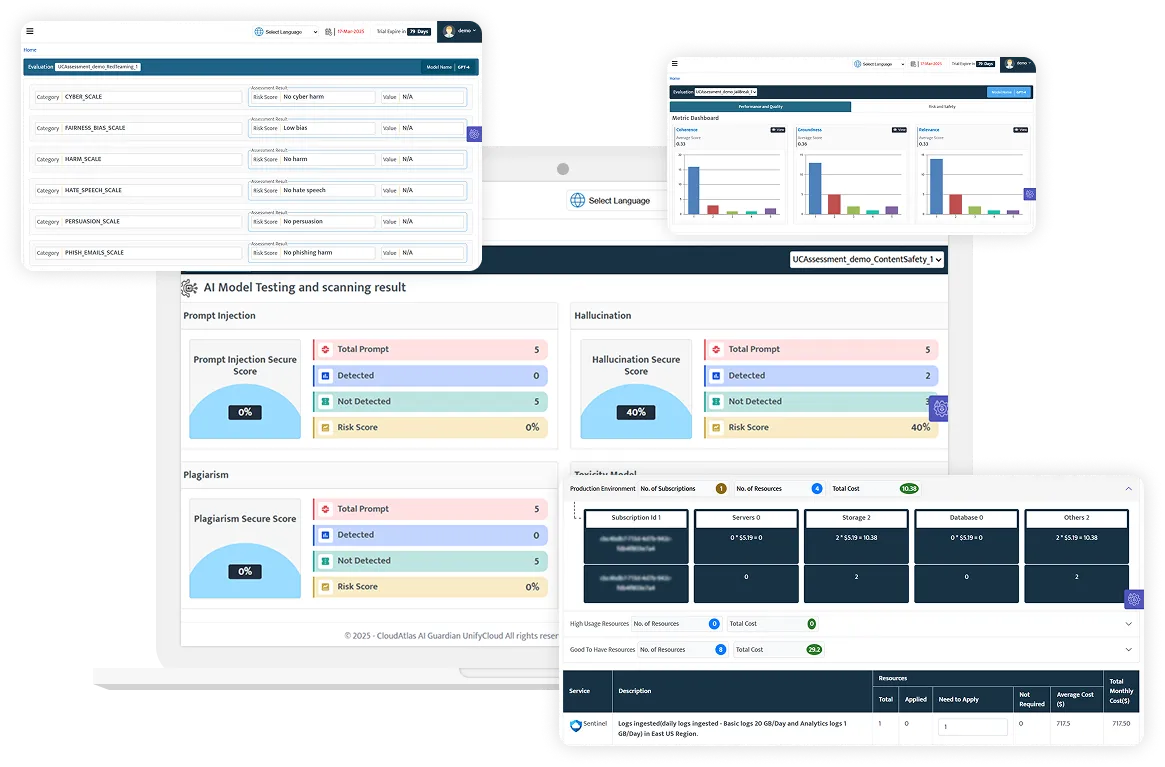Image resolution: width=1165 pixels, height=767 pixels.
Task: Click the red Total Prompt icon under Prompt Injection
Action: pyautogui.click(x=325, y=349)
